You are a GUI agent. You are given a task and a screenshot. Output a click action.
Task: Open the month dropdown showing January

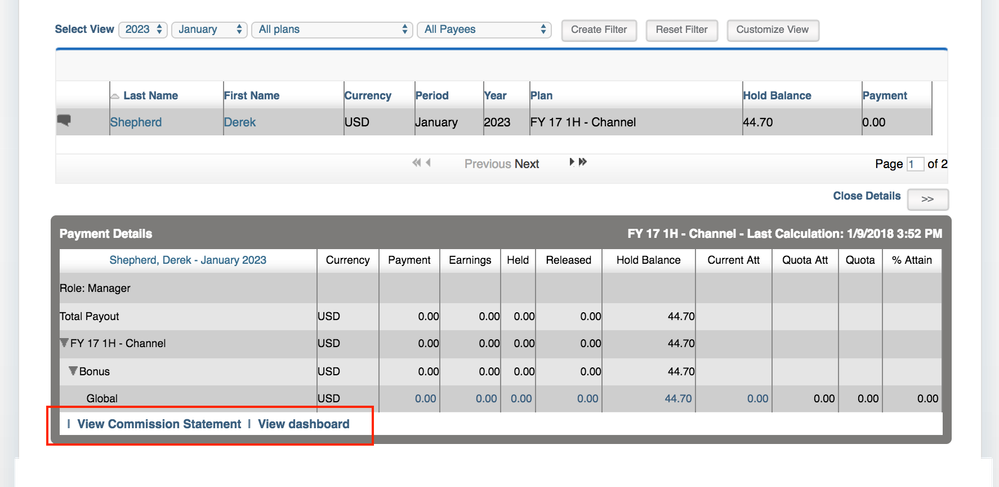(x=210, y=29)
